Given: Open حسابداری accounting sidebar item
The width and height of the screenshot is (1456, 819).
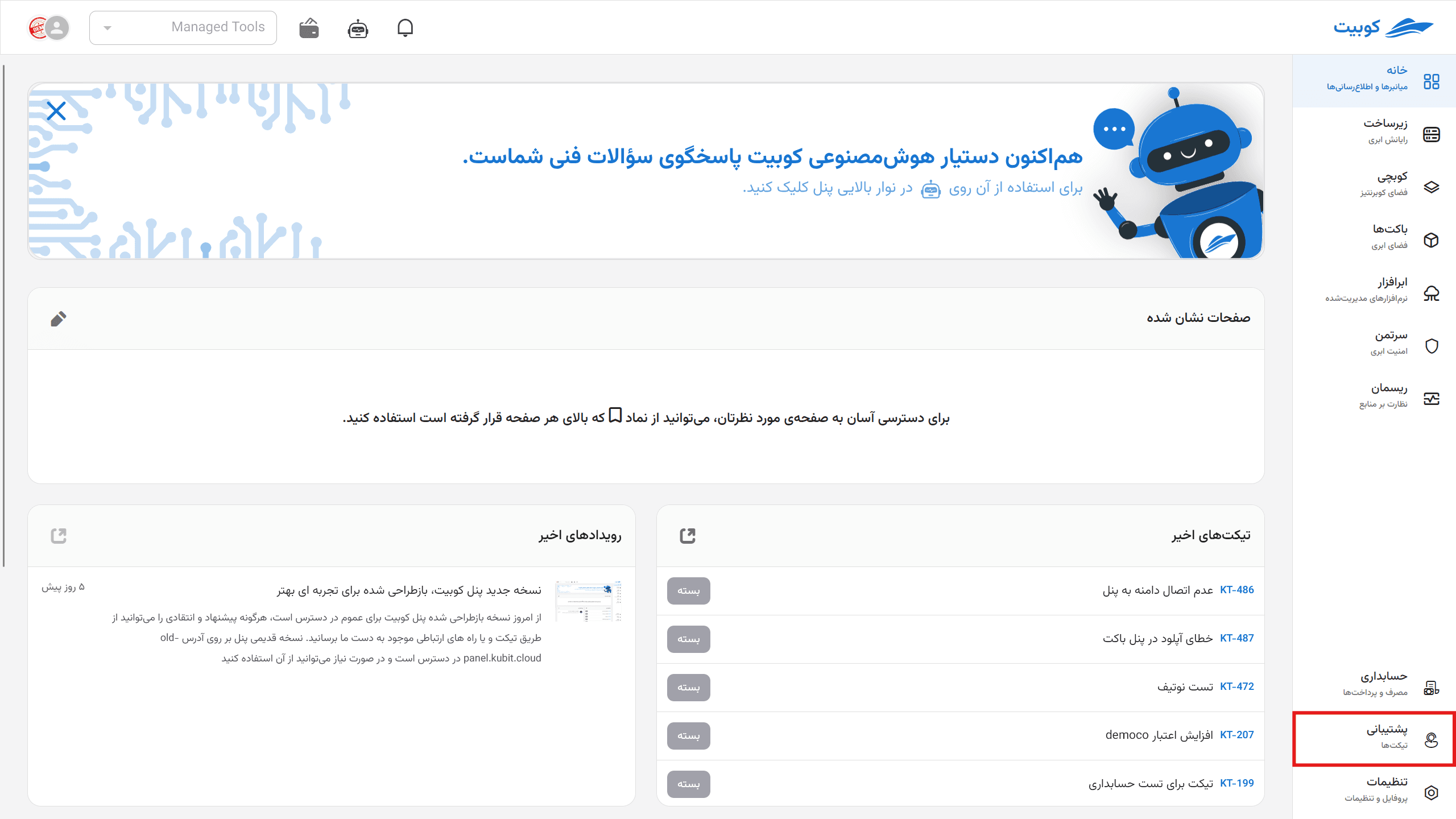Looking at the screenshot, I should (x=1374, y=686).
